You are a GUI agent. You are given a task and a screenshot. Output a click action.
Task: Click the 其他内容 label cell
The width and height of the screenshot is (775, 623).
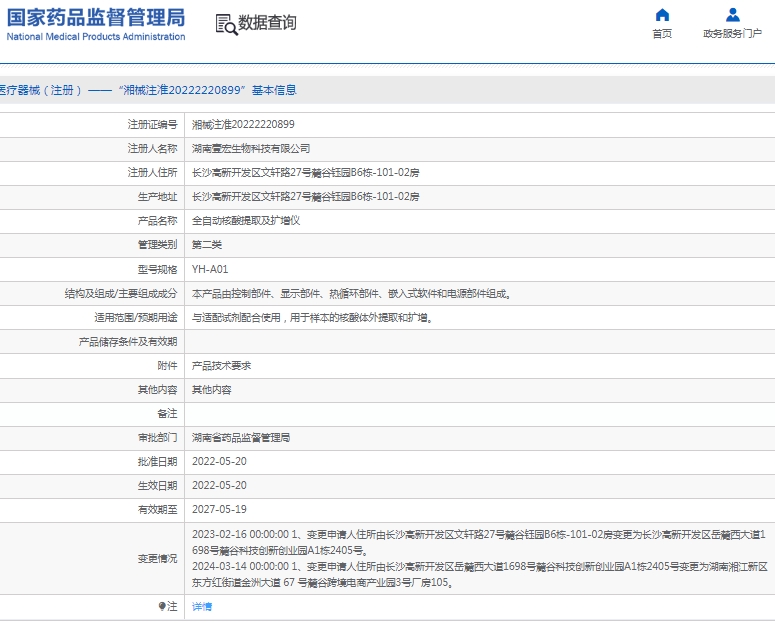(x=157, y=390)
